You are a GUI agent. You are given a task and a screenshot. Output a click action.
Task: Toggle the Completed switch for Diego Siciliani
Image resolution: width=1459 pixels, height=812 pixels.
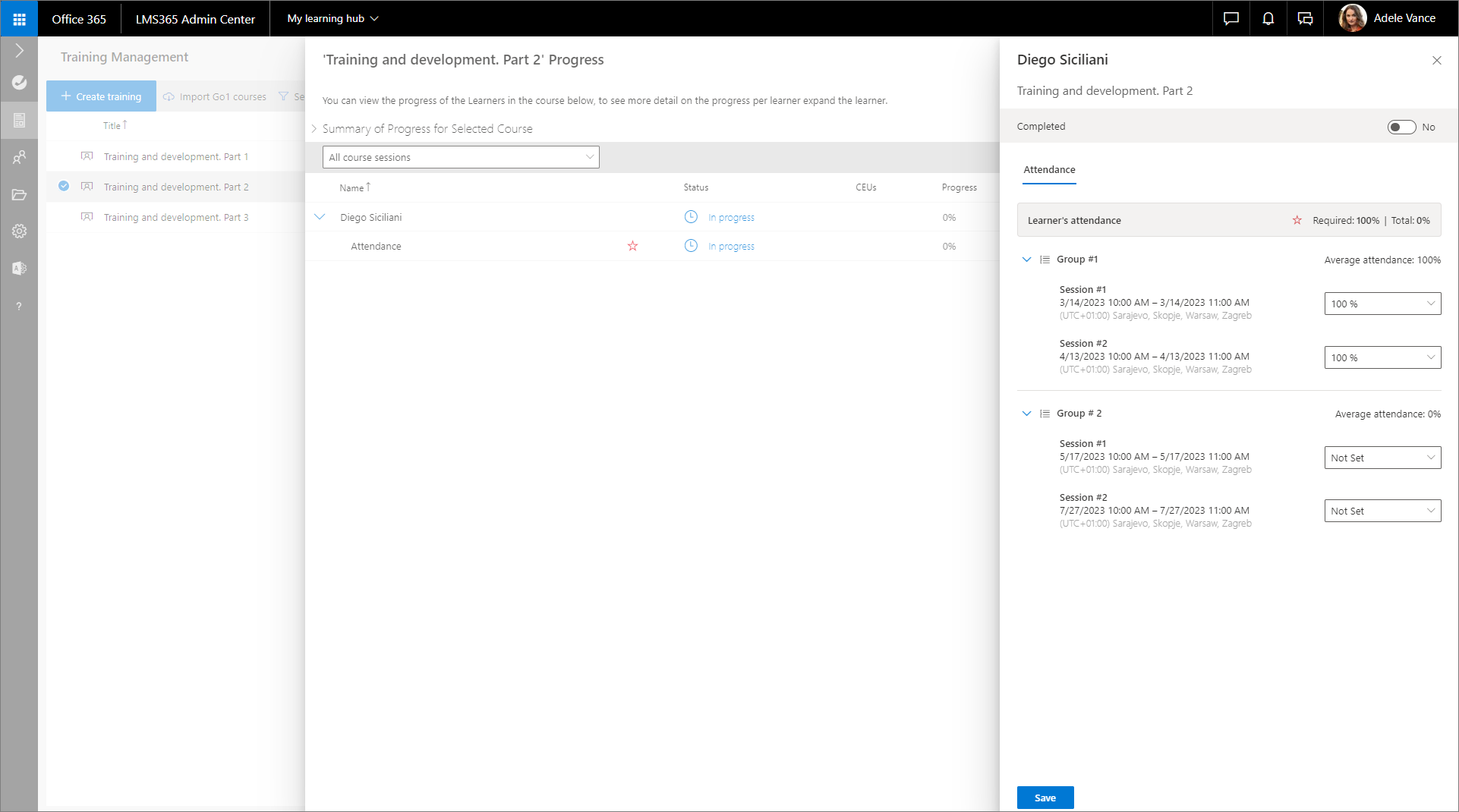(x=1401, y=127)
